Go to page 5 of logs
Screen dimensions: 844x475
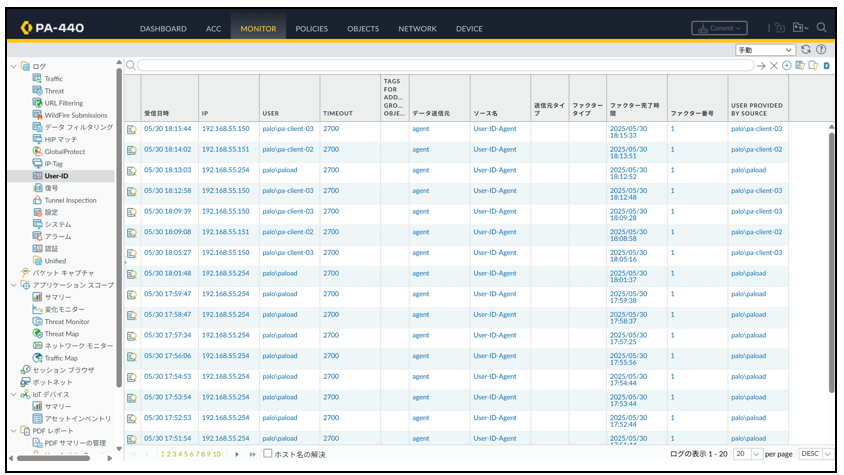coord(186,455)
